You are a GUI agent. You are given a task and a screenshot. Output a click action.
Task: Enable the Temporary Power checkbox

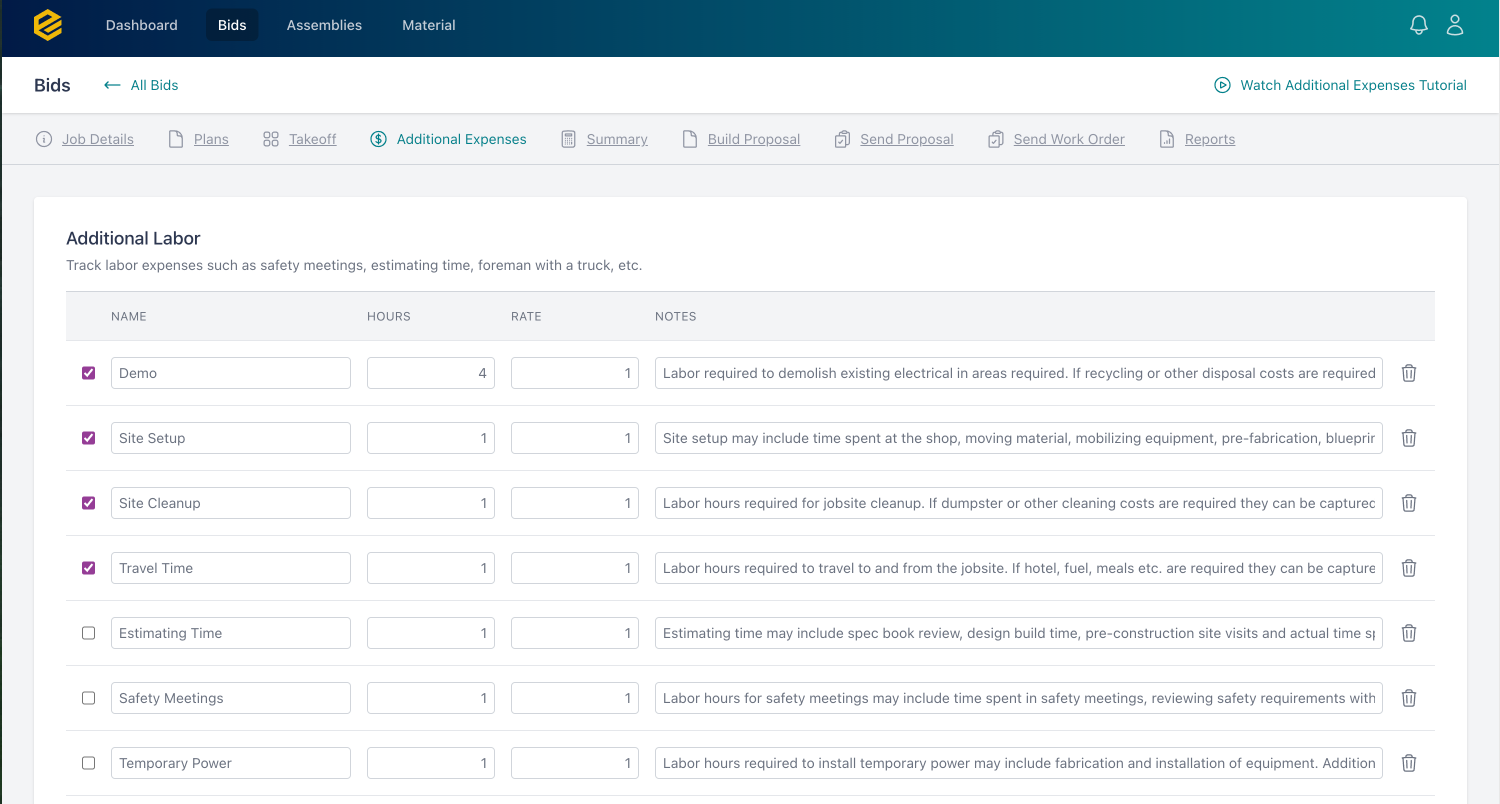pos(89,763)
